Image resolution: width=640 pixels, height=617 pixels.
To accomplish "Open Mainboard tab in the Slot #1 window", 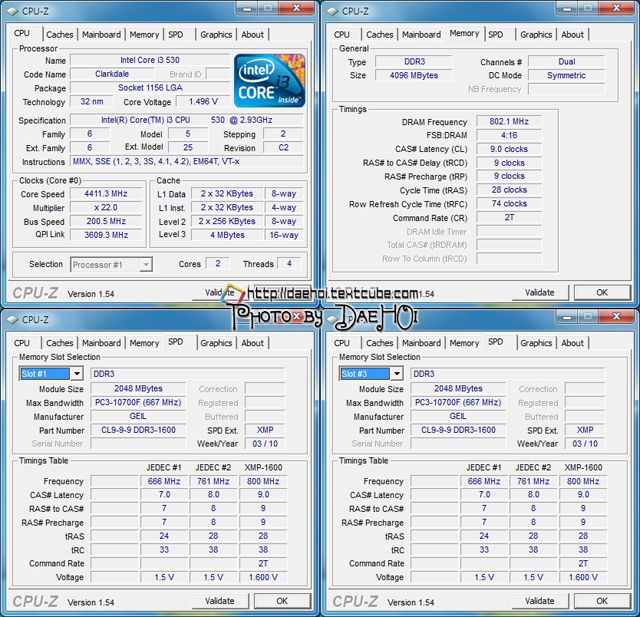I will 102,343.
